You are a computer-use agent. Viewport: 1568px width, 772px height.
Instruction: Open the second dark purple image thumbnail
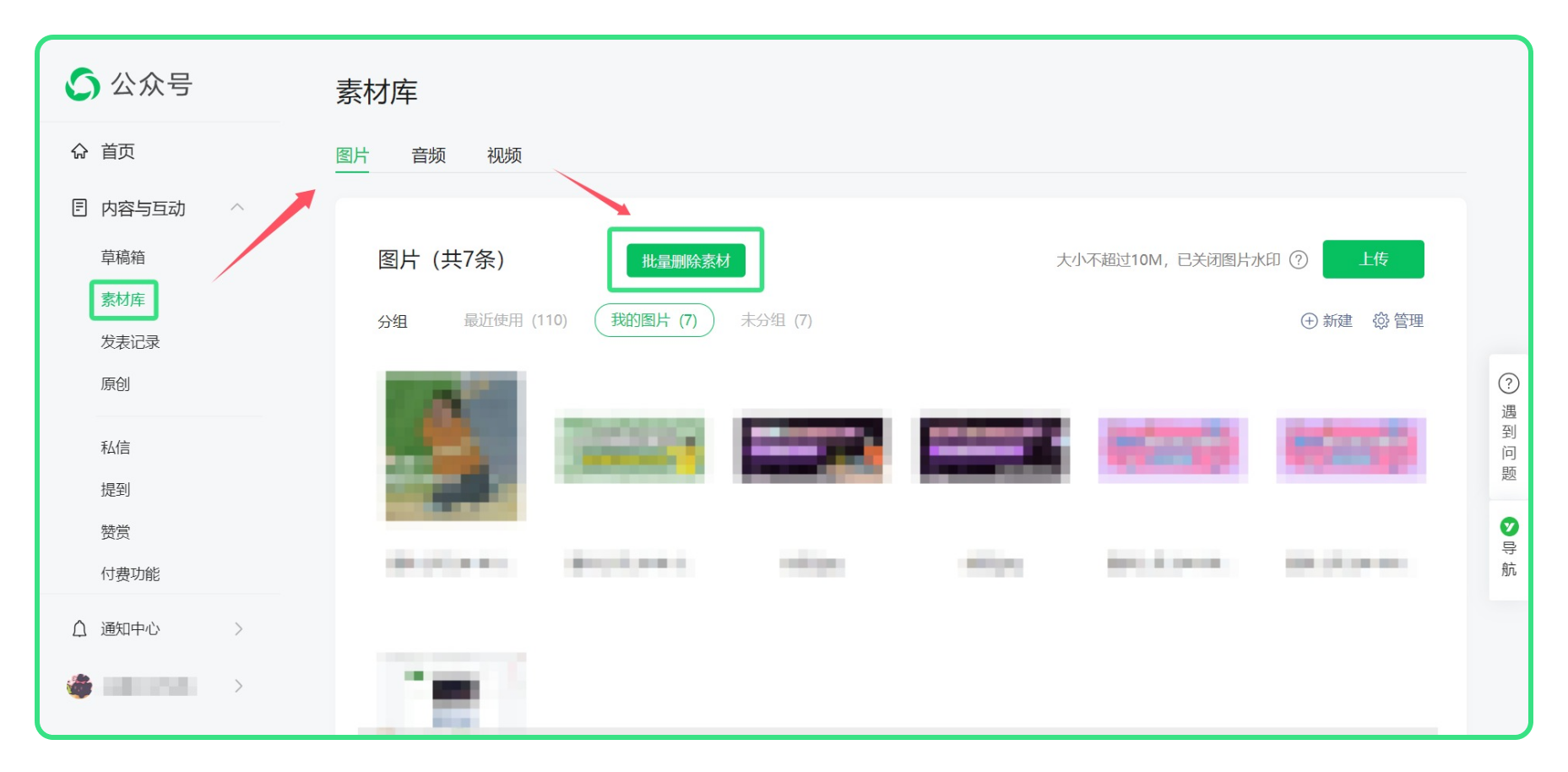(995, 446)
